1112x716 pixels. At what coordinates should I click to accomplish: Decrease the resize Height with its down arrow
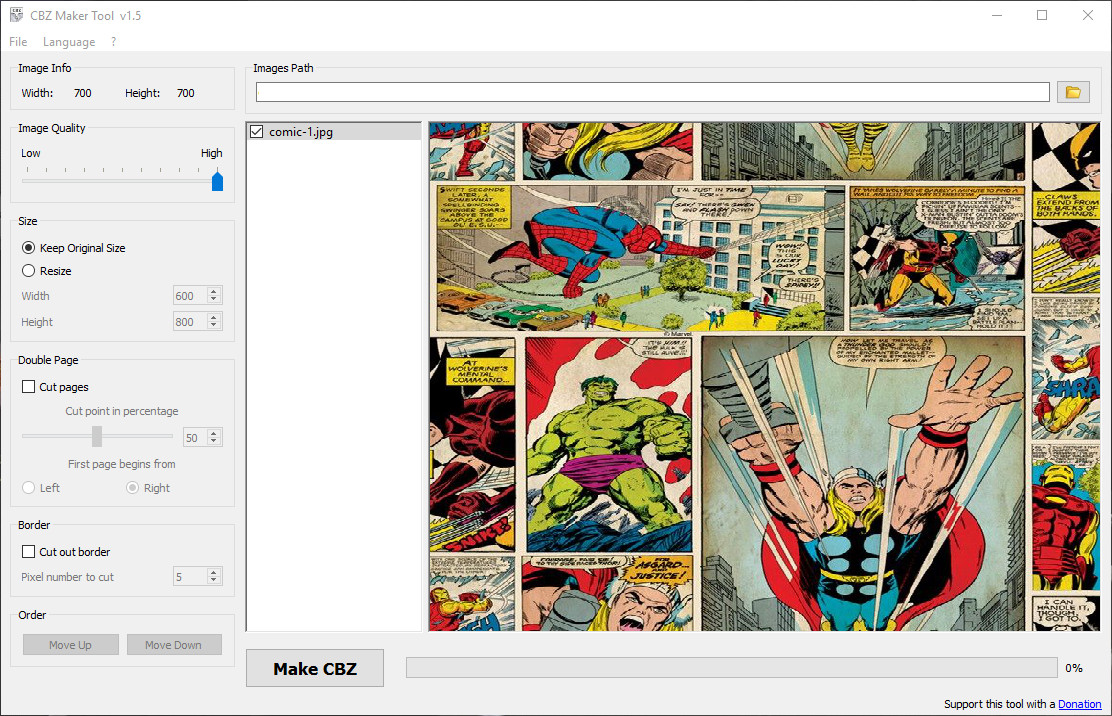coord(213,325)
